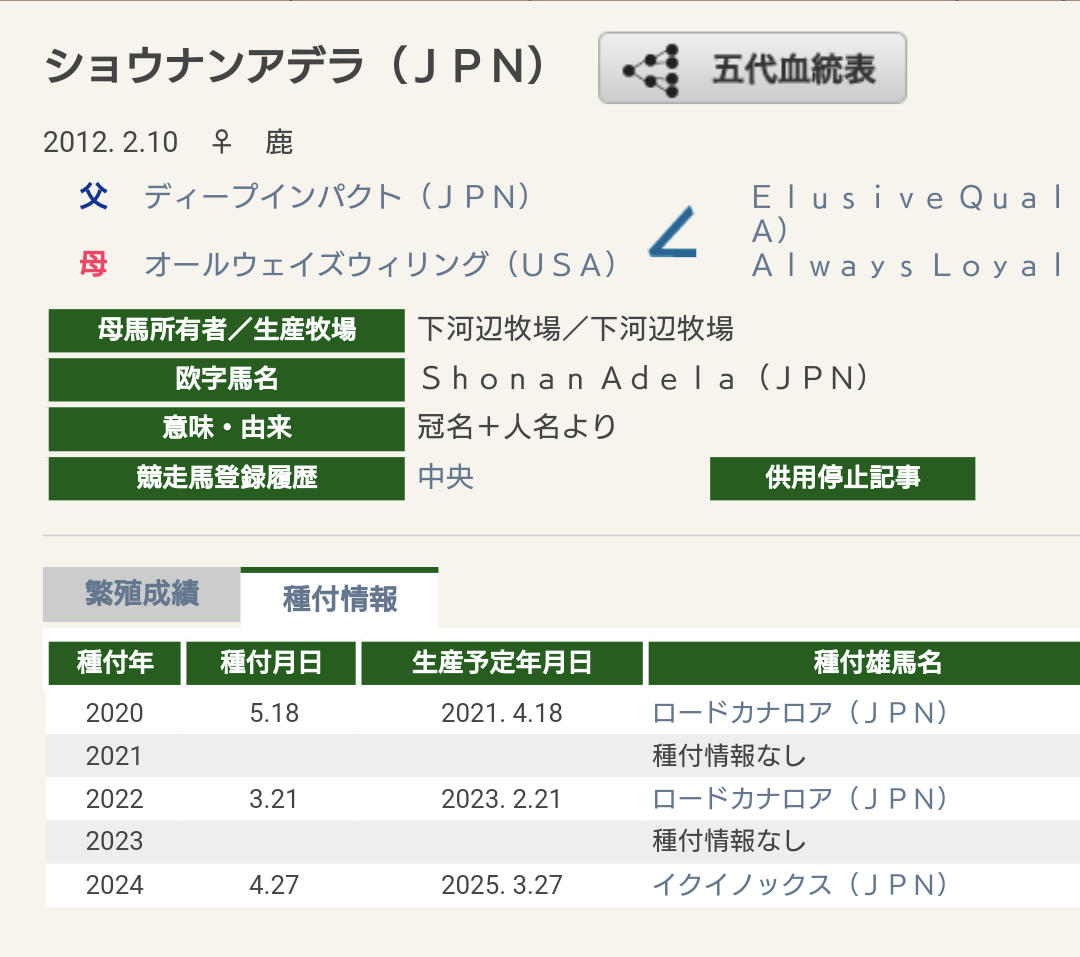
Task: Click the 生産予定年月日 column header
Action: pos(502,663)
